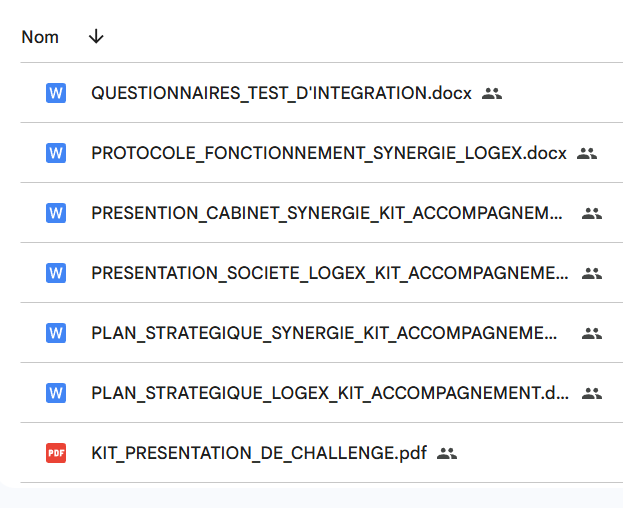Sort files by the Nom column header

40,37
